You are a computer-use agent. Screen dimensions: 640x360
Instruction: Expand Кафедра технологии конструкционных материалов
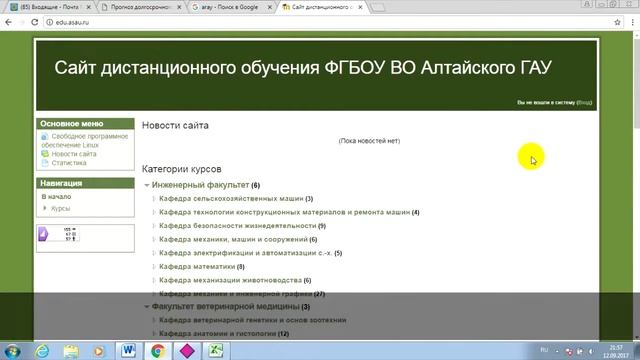154,212
